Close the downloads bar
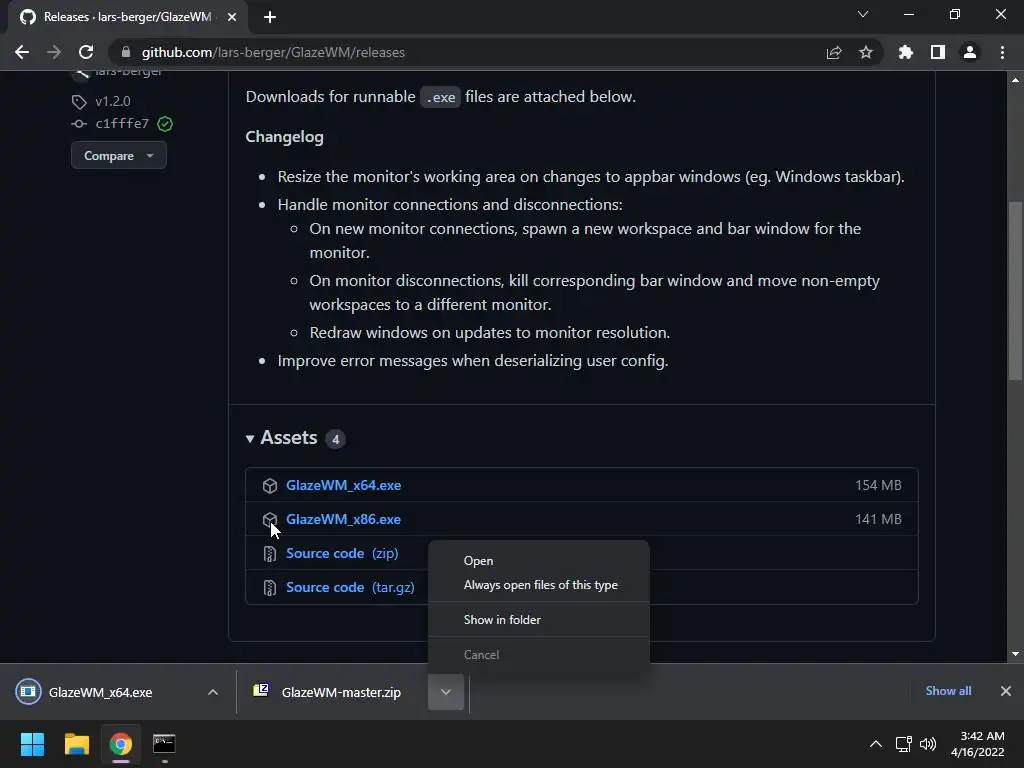This screenshot has height=768, width=1024. 1006,691
